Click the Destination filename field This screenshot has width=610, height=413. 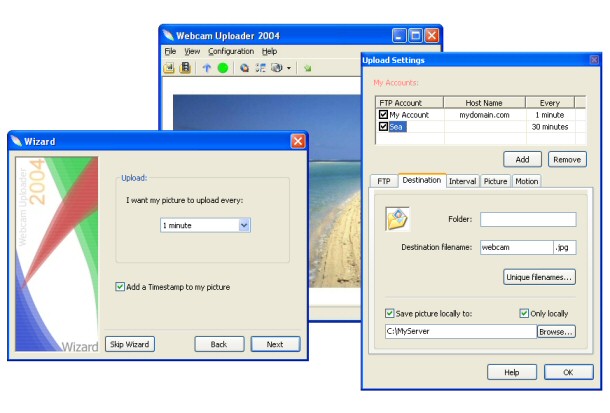(517, 247)
